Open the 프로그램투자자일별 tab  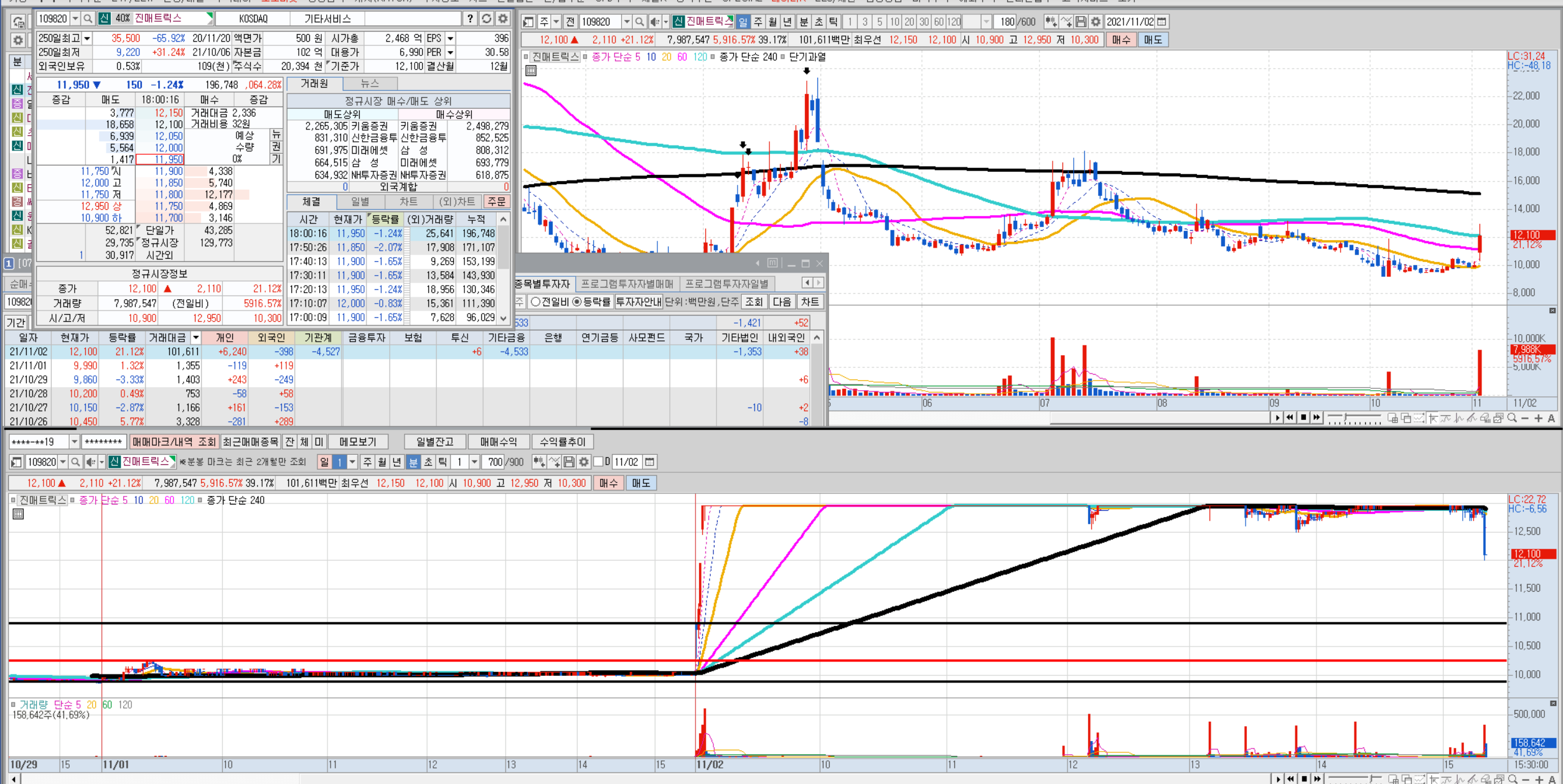pyautogui.click(x=726, y=284)
